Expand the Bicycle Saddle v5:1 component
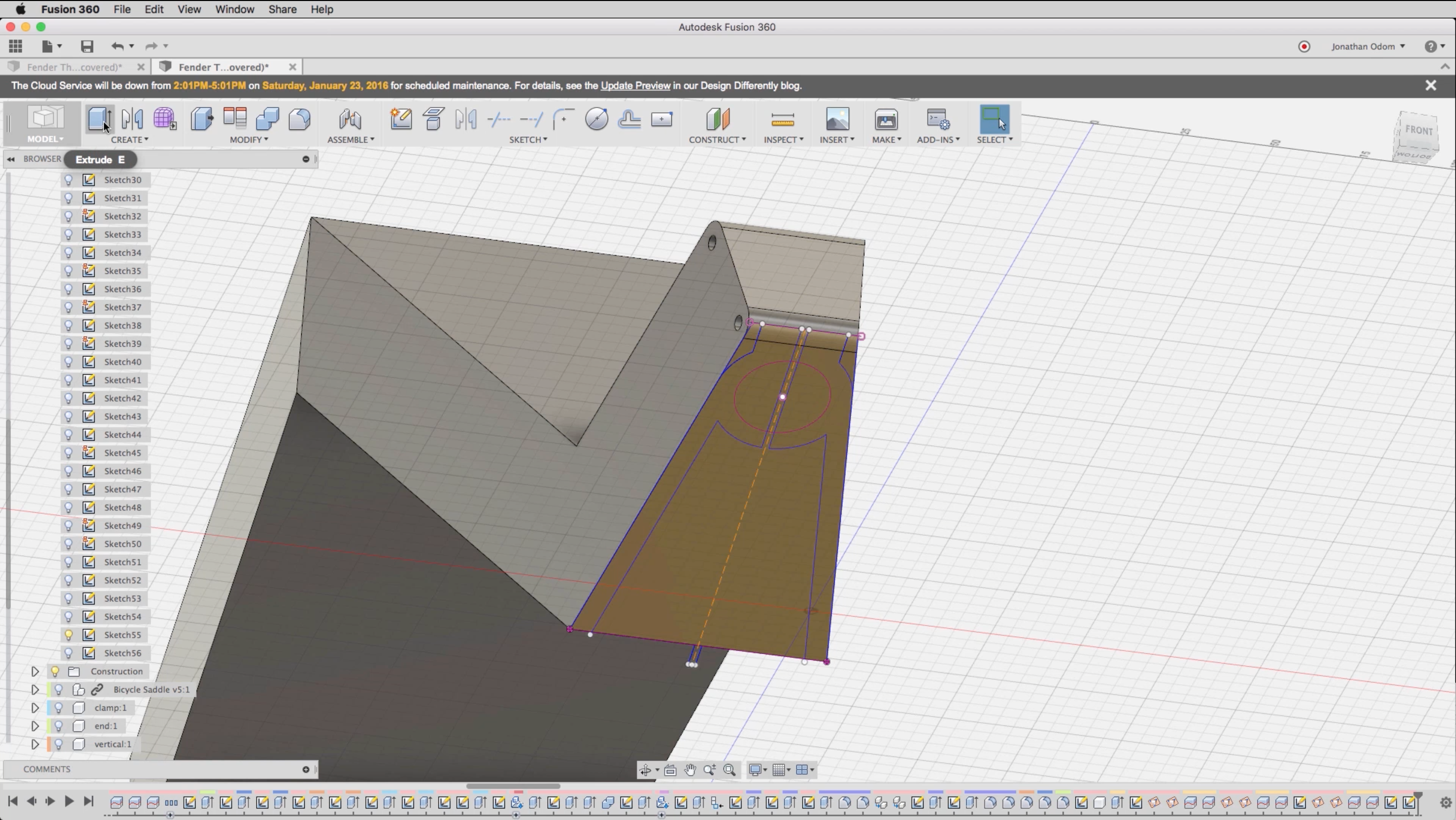Viewport: 1456px width, 820px height. 34,690
